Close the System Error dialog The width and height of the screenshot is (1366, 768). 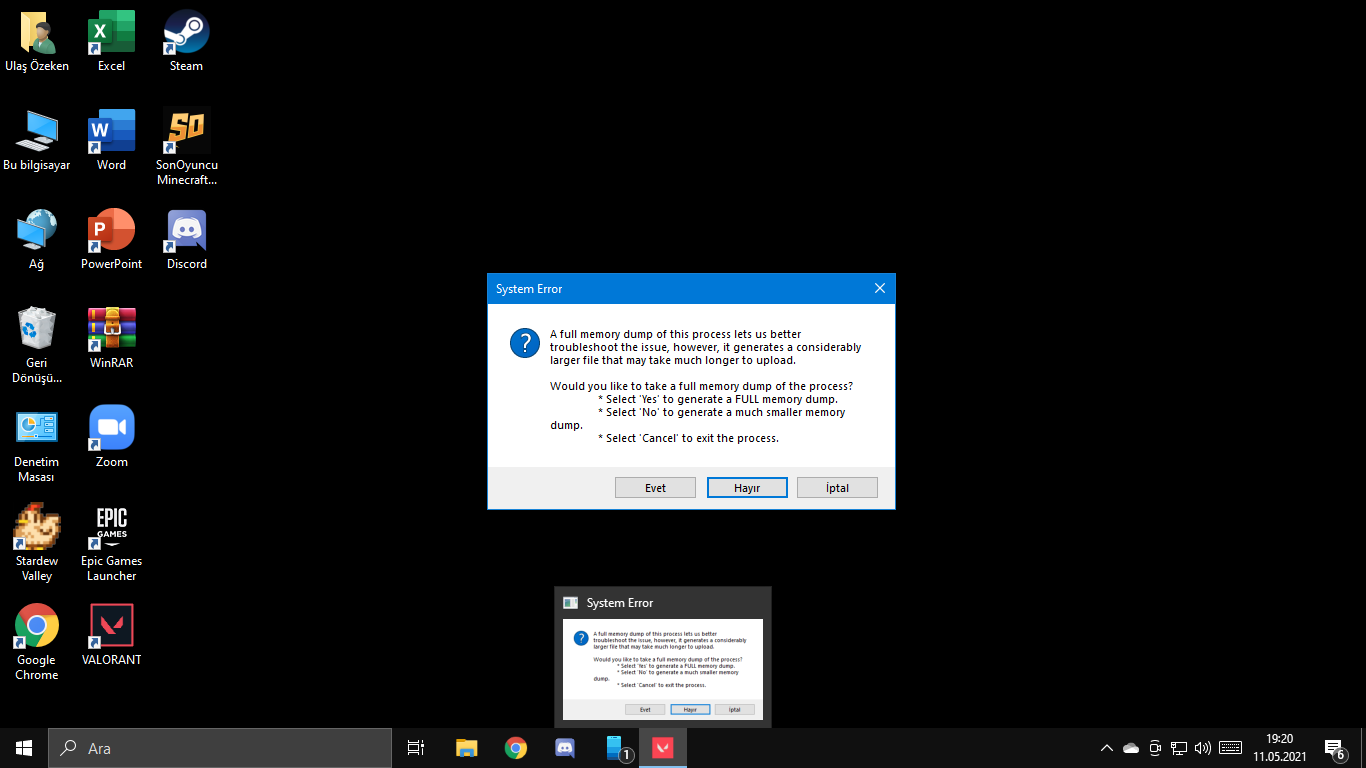point(880,288)
